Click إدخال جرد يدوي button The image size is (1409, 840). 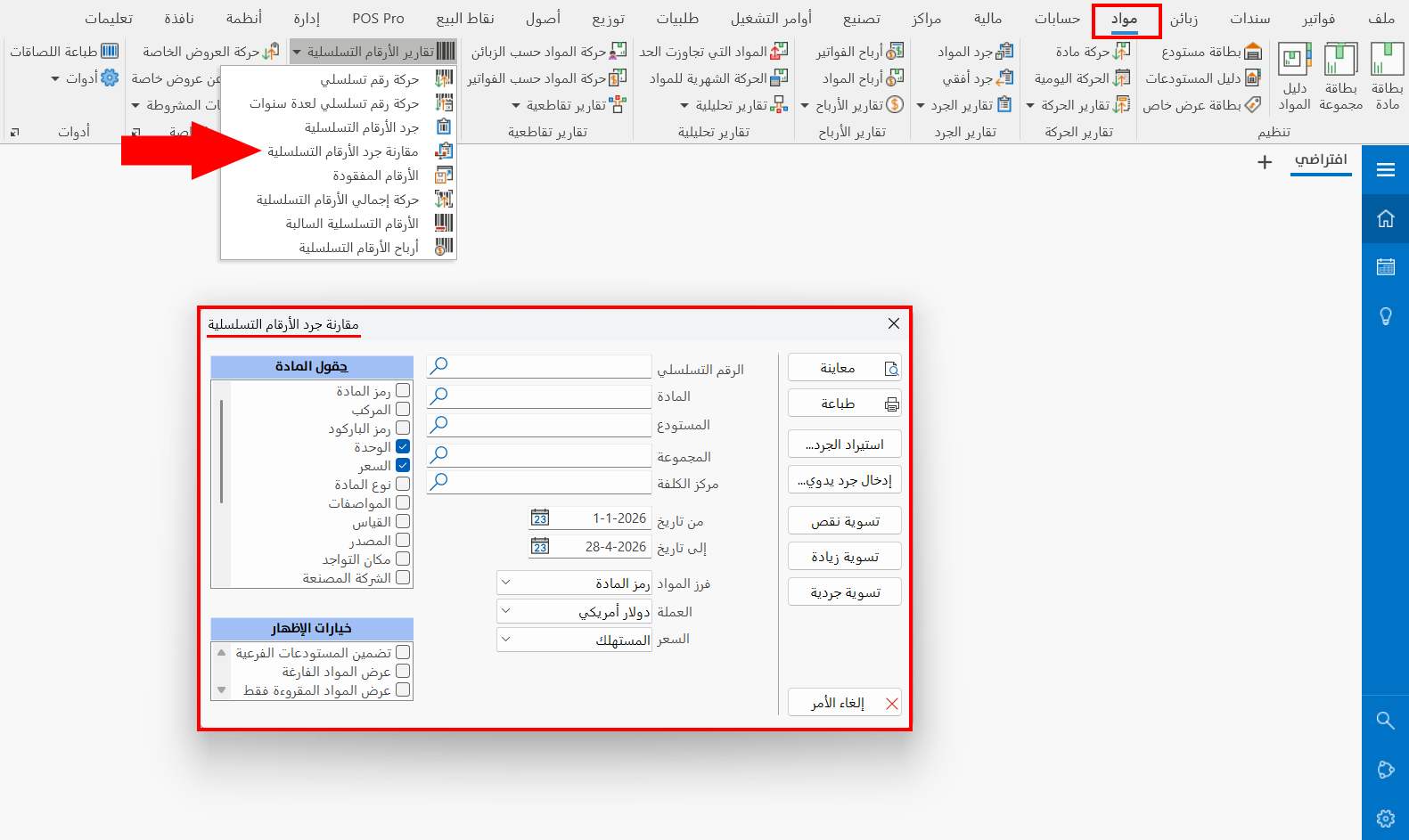point(845,480)
